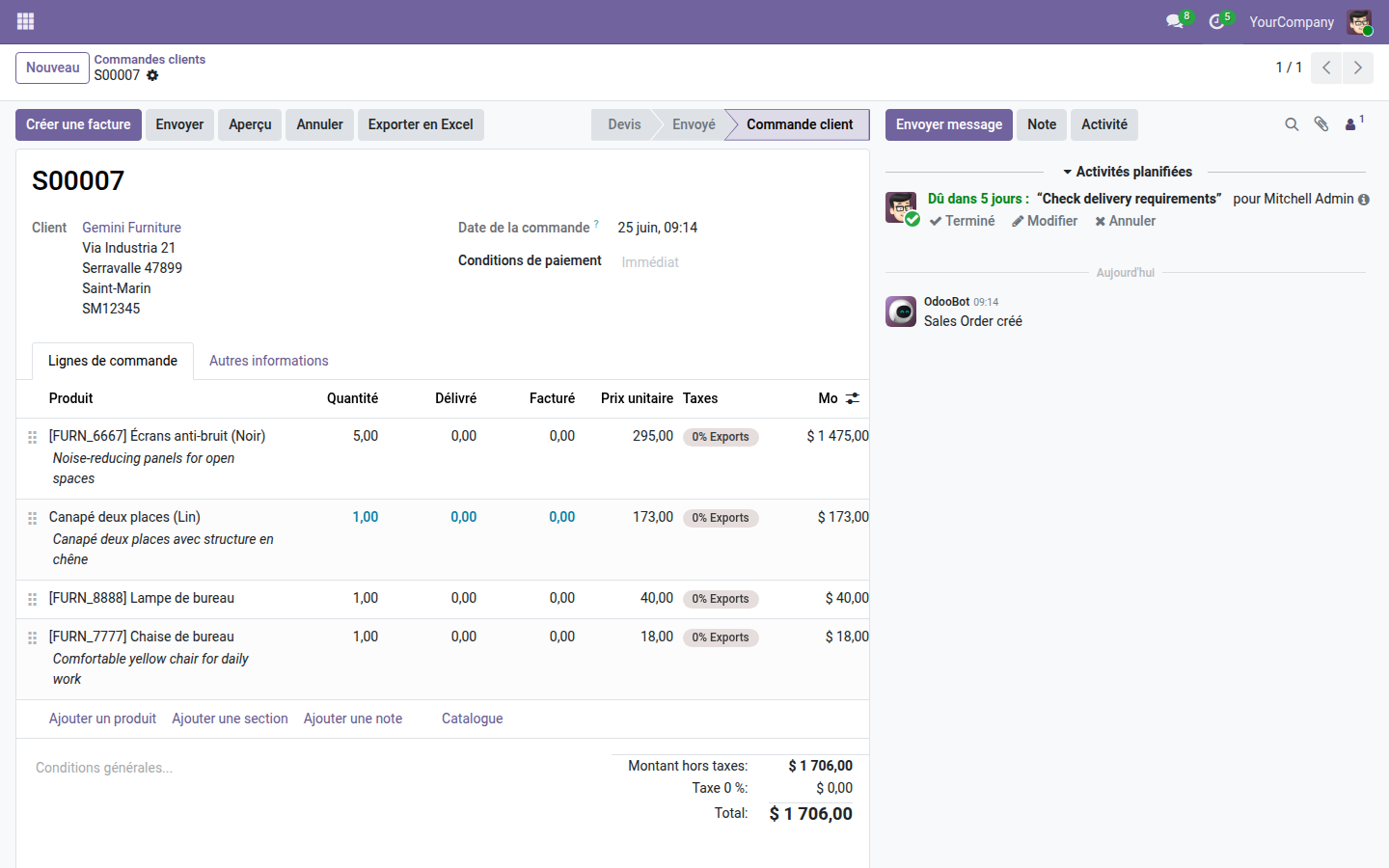
Task: Click order date 25 juin, 09:14
Action: point(658,228)
